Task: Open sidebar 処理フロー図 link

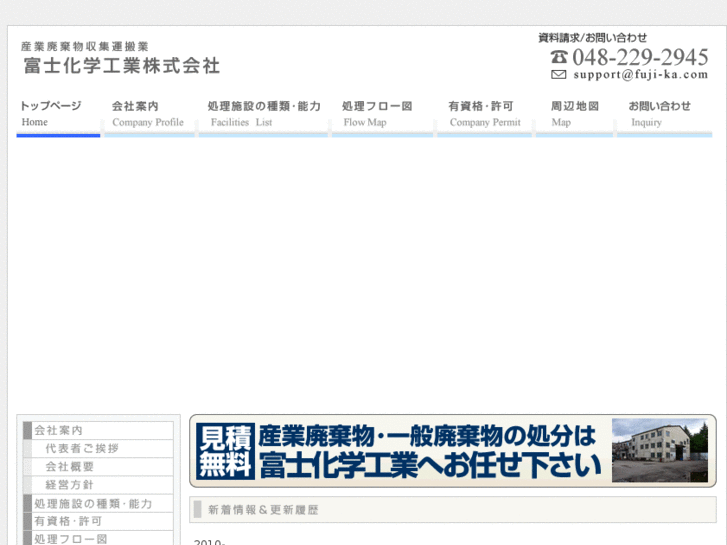Action: pos(98,539)
